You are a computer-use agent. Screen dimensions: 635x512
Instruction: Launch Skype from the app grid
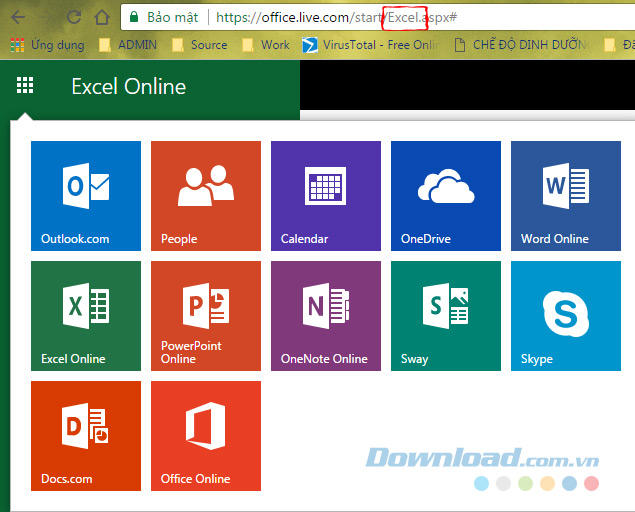[x=565, y=315]
